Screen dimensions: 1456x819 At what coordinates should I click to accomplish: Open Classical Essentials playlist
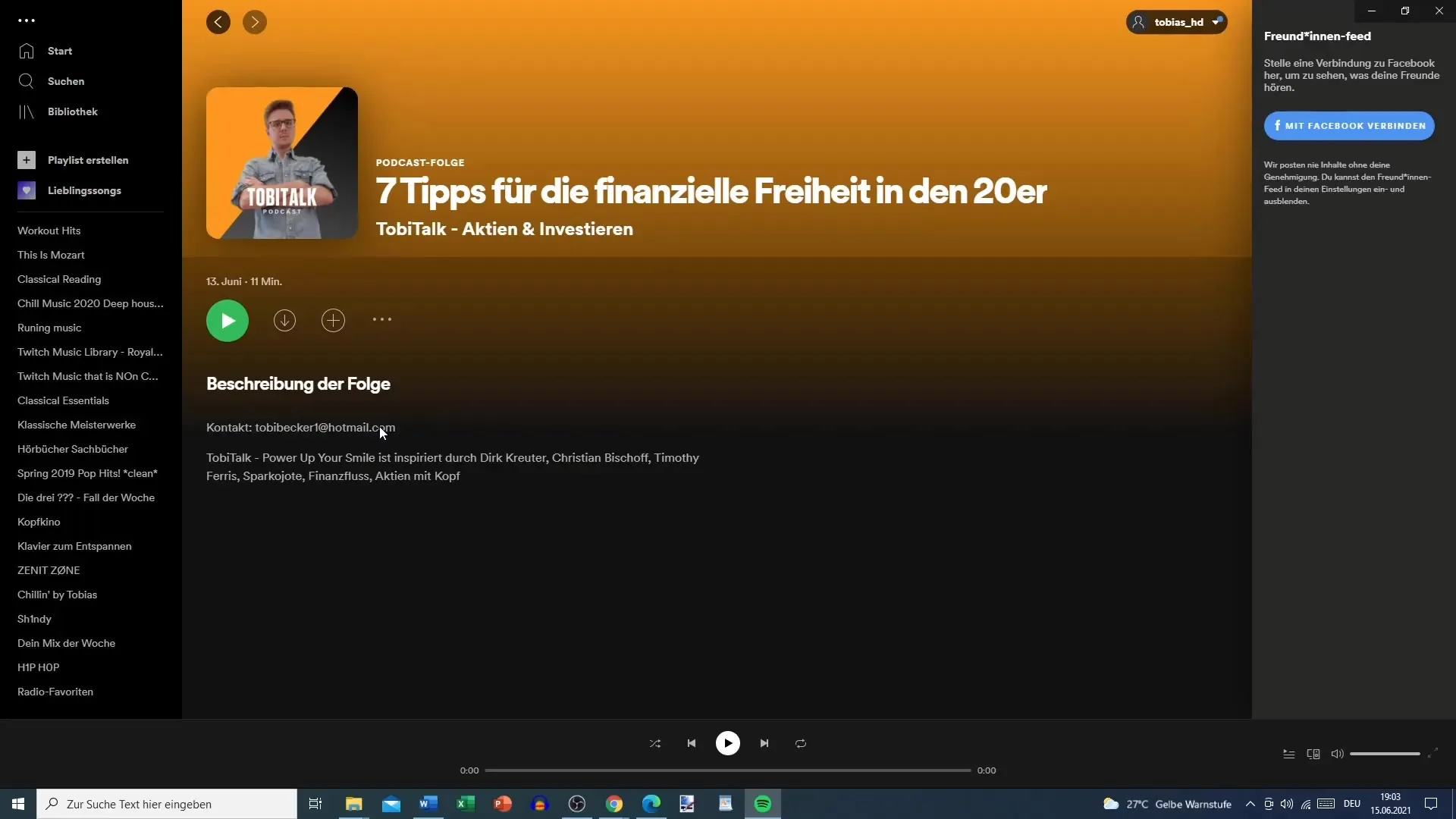click(63, 400)
